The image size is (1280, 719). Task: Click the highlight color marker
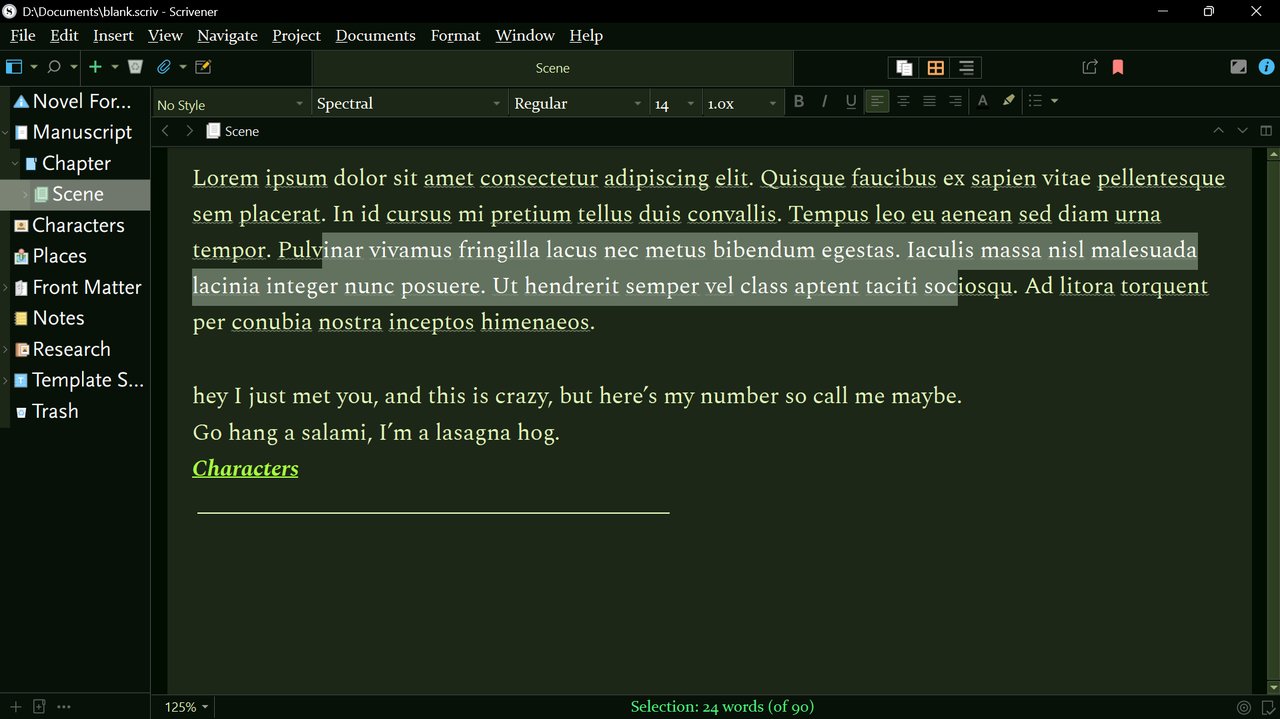(1008, 101)
